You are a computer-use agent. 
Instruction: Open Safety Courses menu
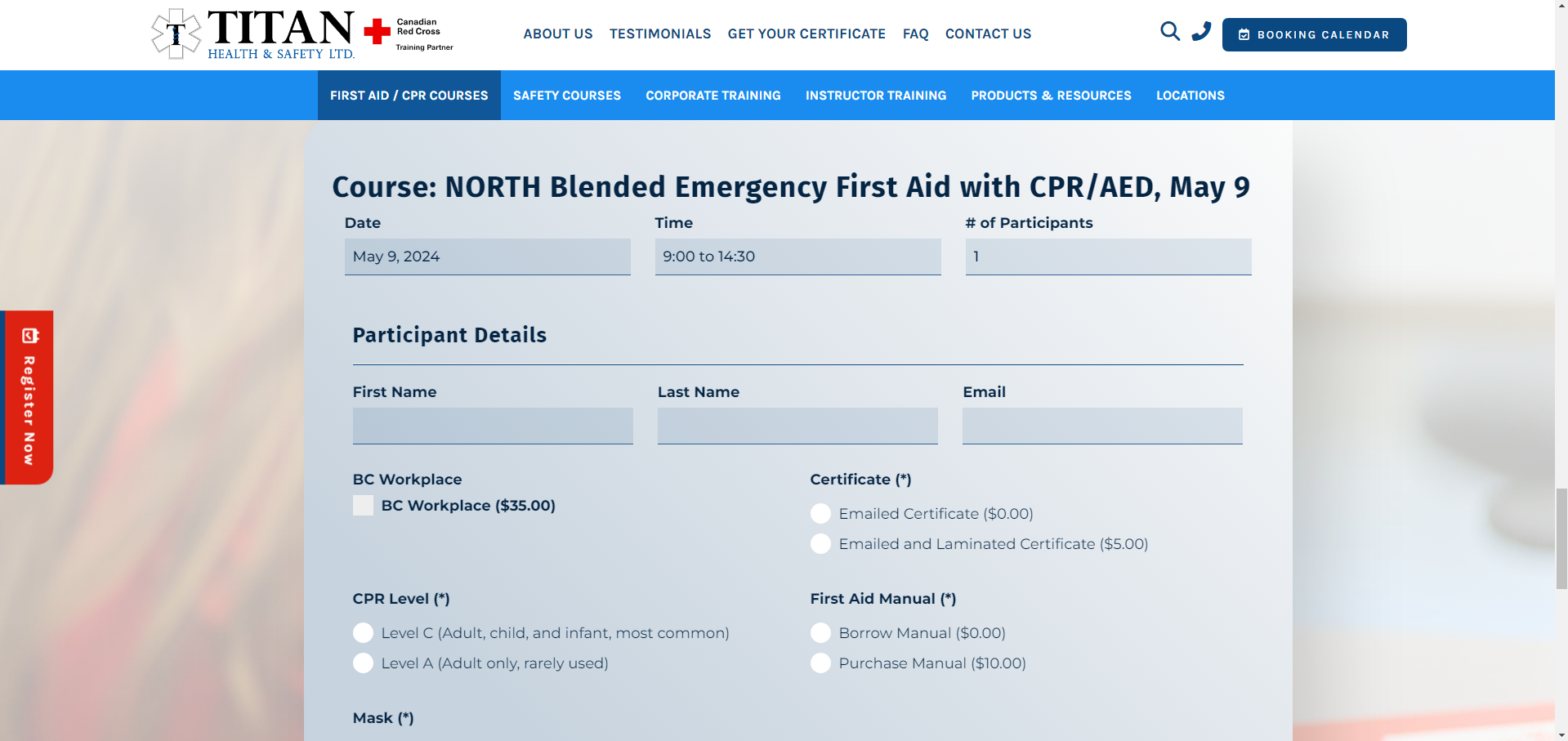567,96
